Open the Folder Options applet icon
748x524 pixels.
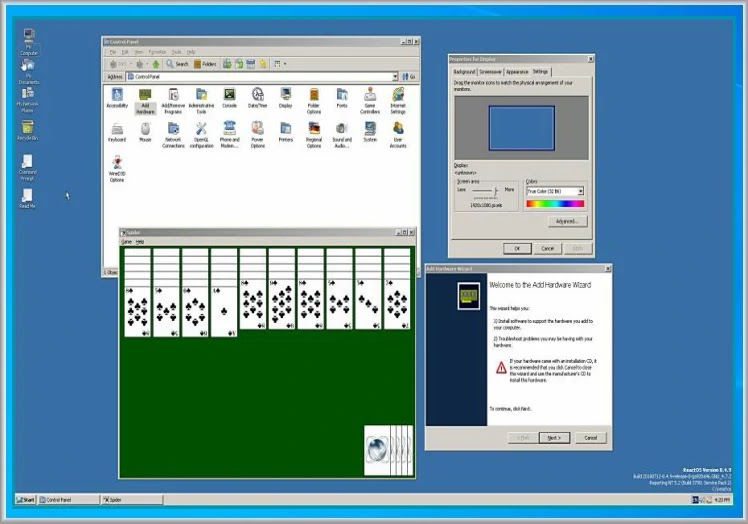[314, 101]
